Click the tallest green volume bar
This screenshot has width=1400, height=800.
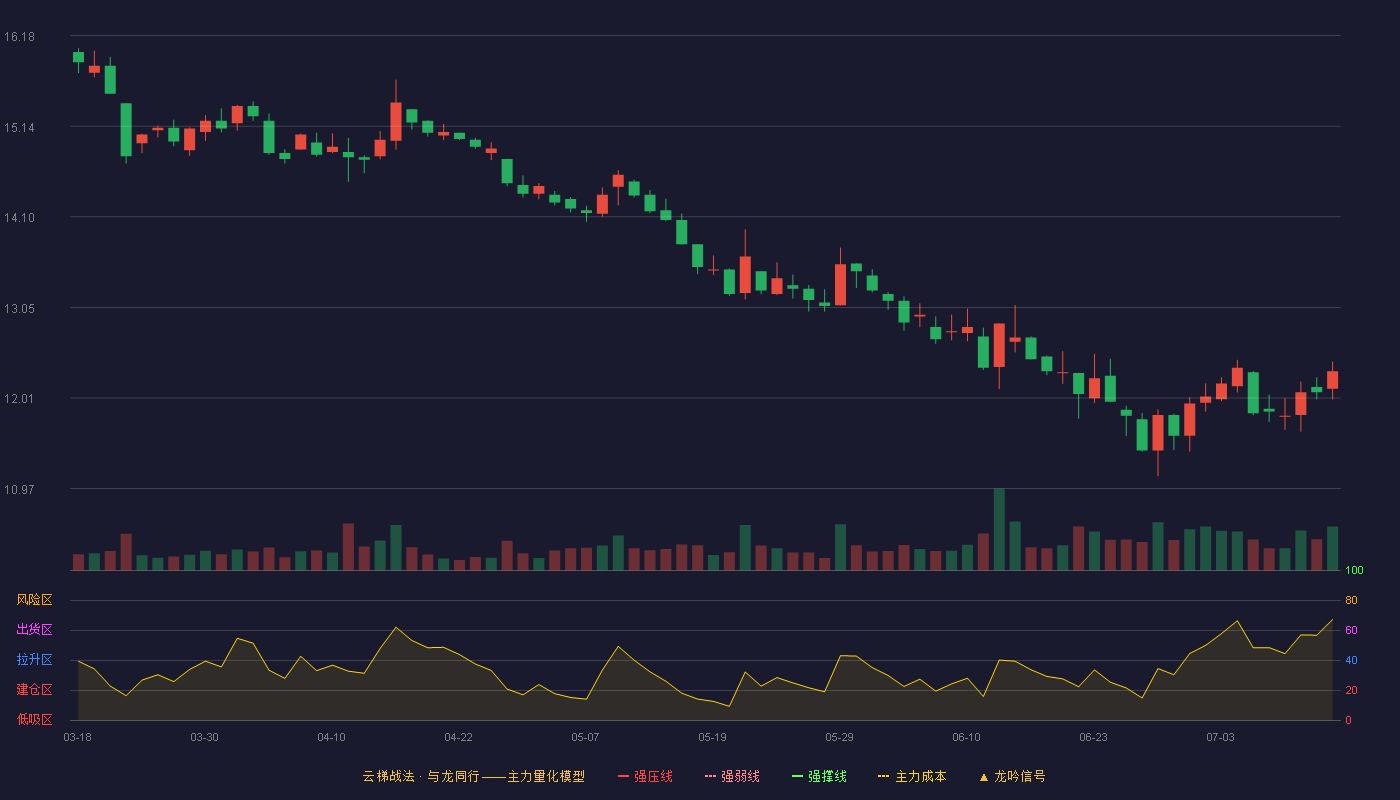(998, 529)
